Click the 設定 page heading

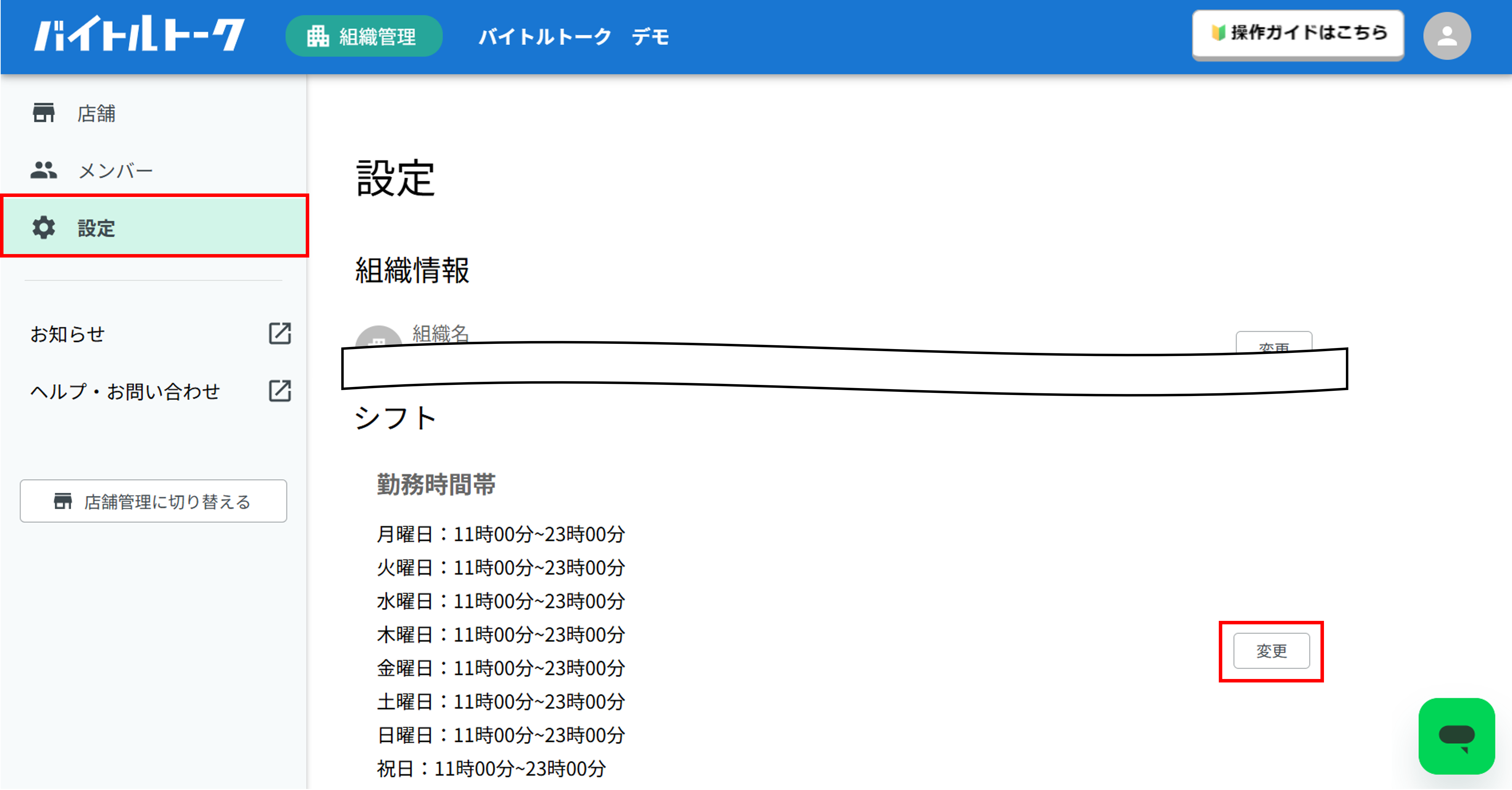395,178
